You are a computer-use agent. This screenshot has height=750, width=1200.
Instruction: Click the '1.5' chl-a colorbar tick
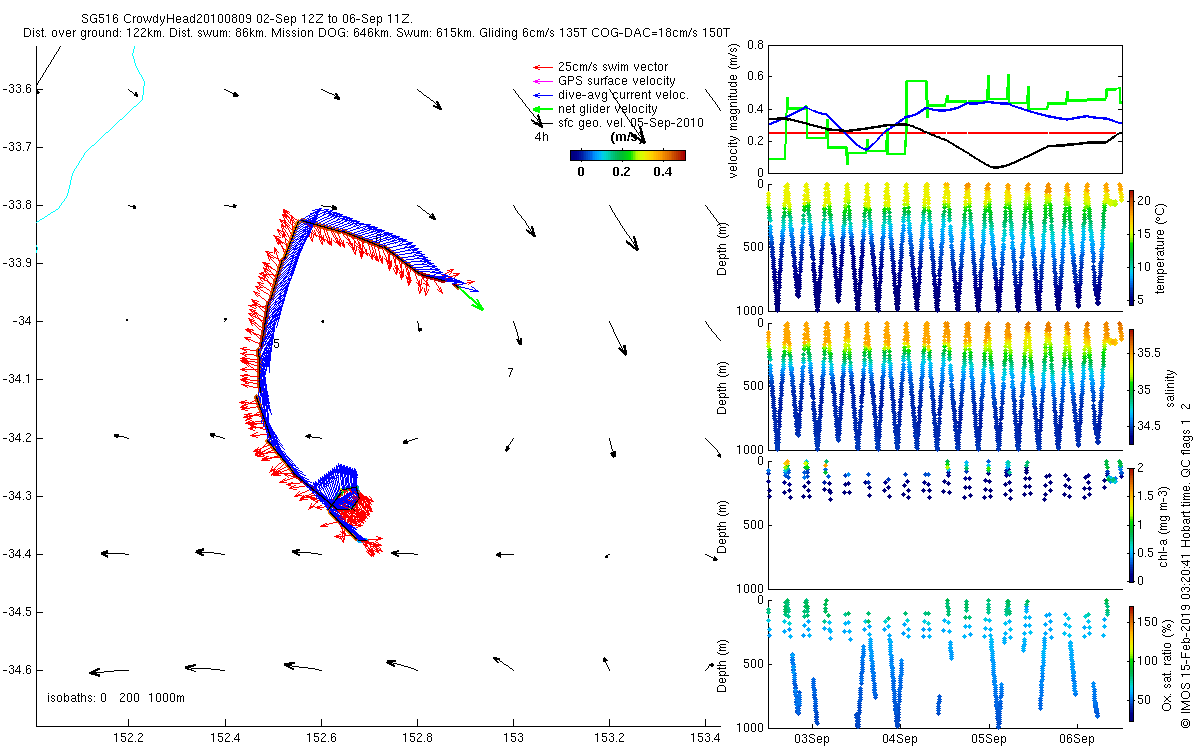pyautogui.click(x=1146, y=496)
